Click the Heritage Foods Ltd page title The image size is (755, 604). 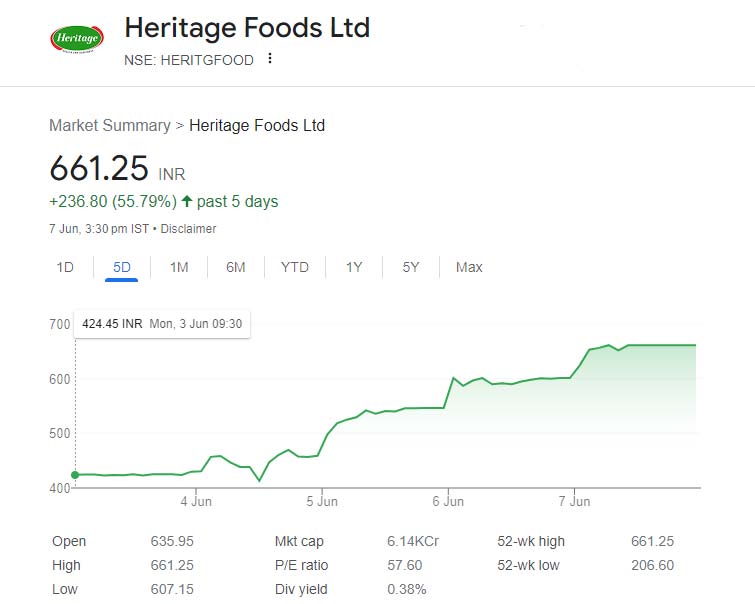[246, 27]
